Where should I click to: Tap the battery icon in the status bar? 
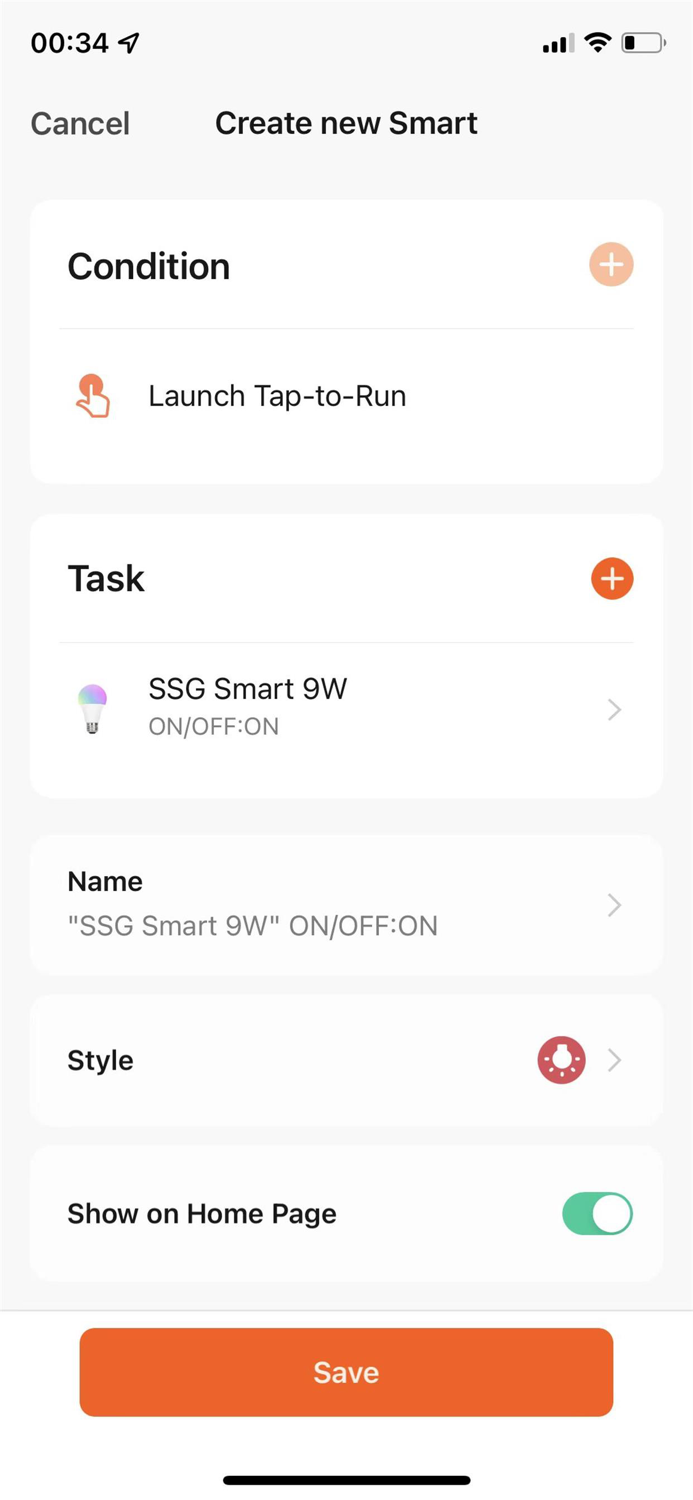pyautogui.click(x=644, y=42)
